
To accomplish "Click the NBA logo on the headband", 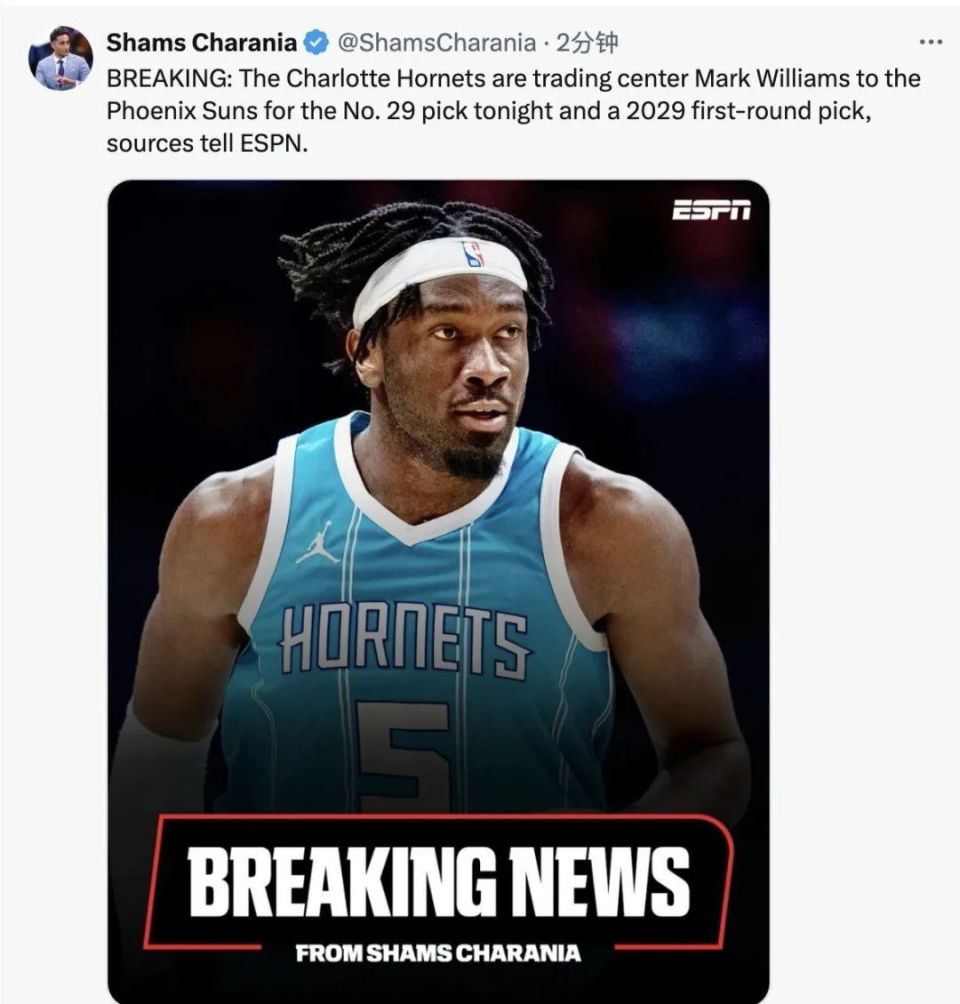I will [x=473, y=254].
